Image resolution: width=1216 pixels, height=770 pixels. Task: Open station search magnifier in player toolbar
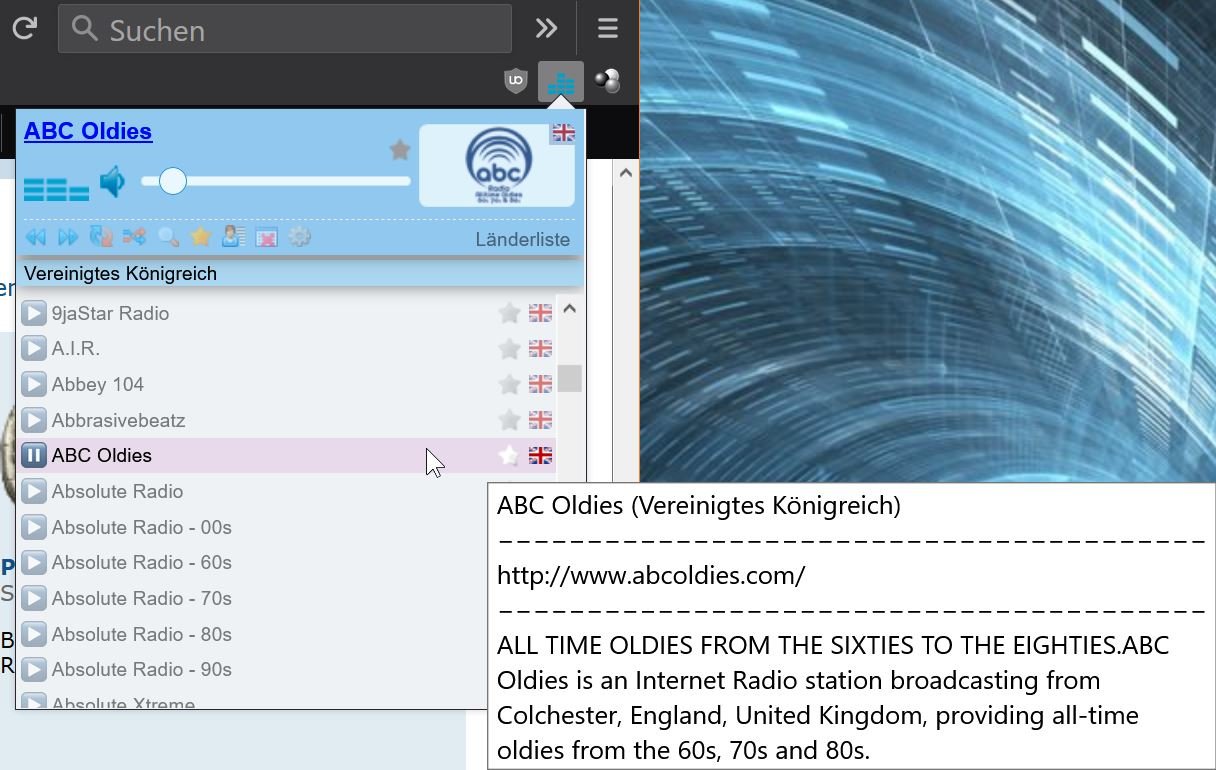[168, 237]
